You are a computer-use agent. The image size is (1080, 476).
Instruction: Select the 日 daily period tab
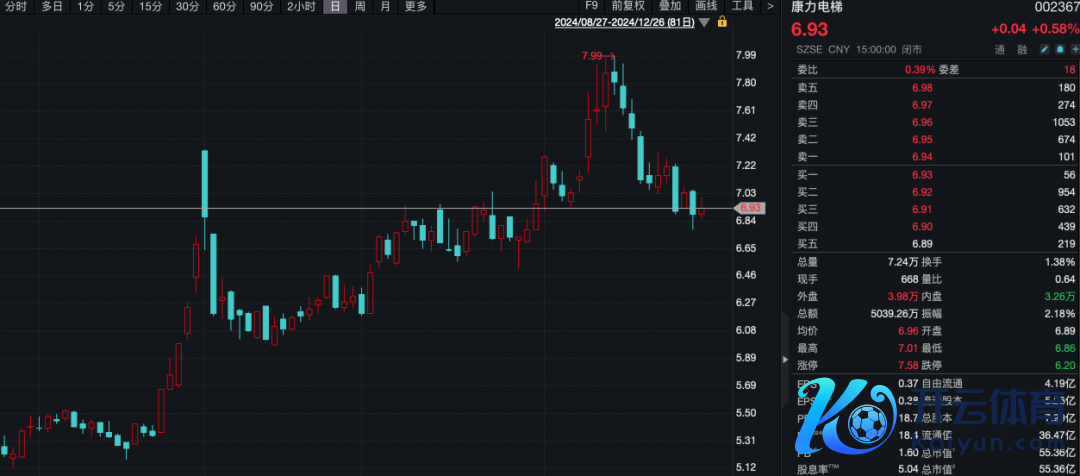pyautogui.click(x=334, y=6)
